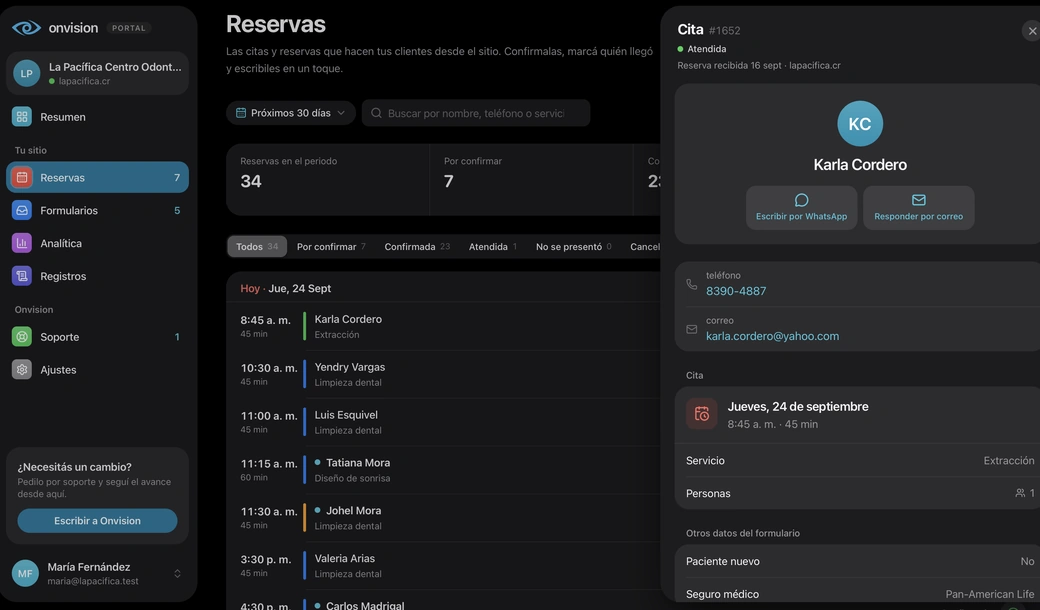The image size is (1040, 610).
Task: Click the phone icon beside teléfono
Action: (x=692, y=284)
